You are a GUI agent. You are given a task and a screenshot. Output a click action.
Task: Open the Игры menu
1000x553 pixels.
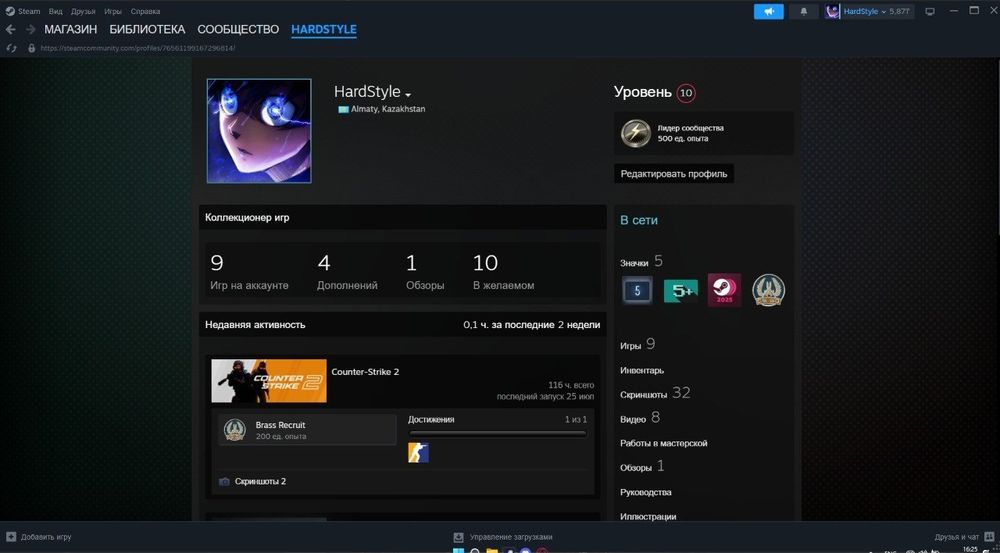click(113, 11)
